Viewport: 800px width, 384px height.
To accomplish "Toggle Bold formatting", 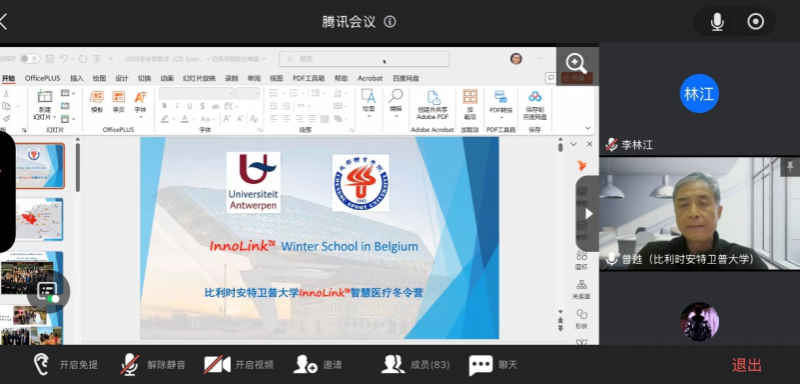I will [x=164, y=106].
